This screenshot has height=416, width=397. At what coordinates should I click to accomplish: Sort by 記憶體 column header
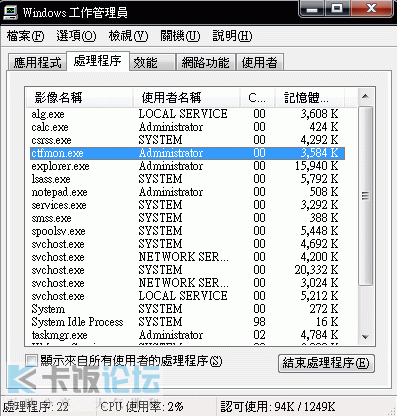click(x=309, y=98)
